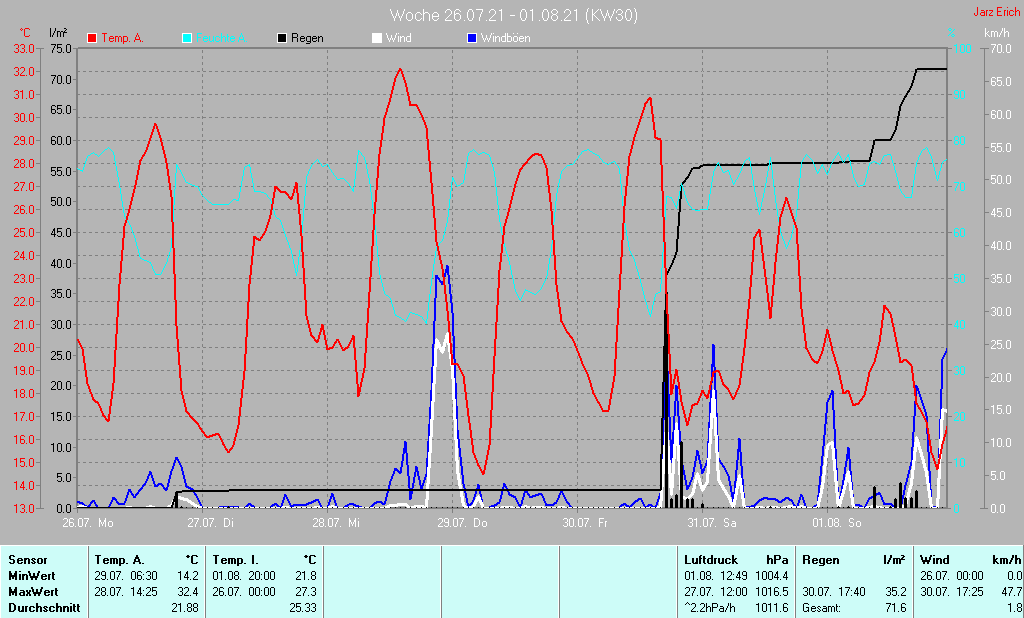Click the red Temp. A. legend swatch

point(92,39)
